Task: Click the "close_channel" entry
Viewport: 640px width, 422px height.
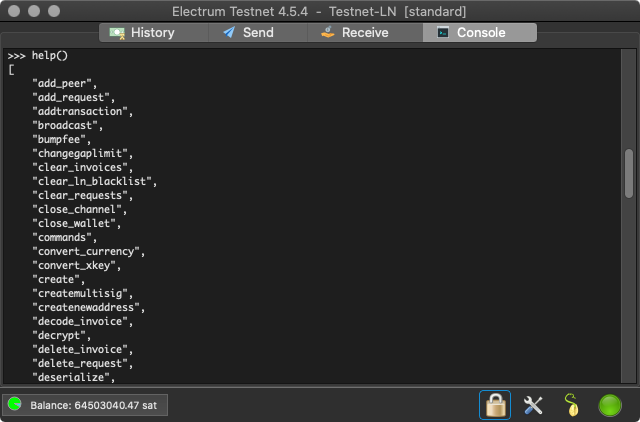Action: (80, 210)
